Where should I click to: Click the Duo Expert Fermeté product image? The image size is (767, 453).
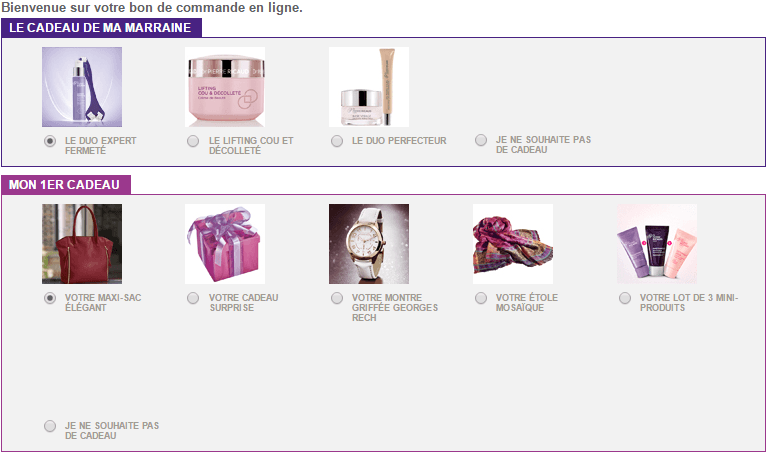coord(82,87)
